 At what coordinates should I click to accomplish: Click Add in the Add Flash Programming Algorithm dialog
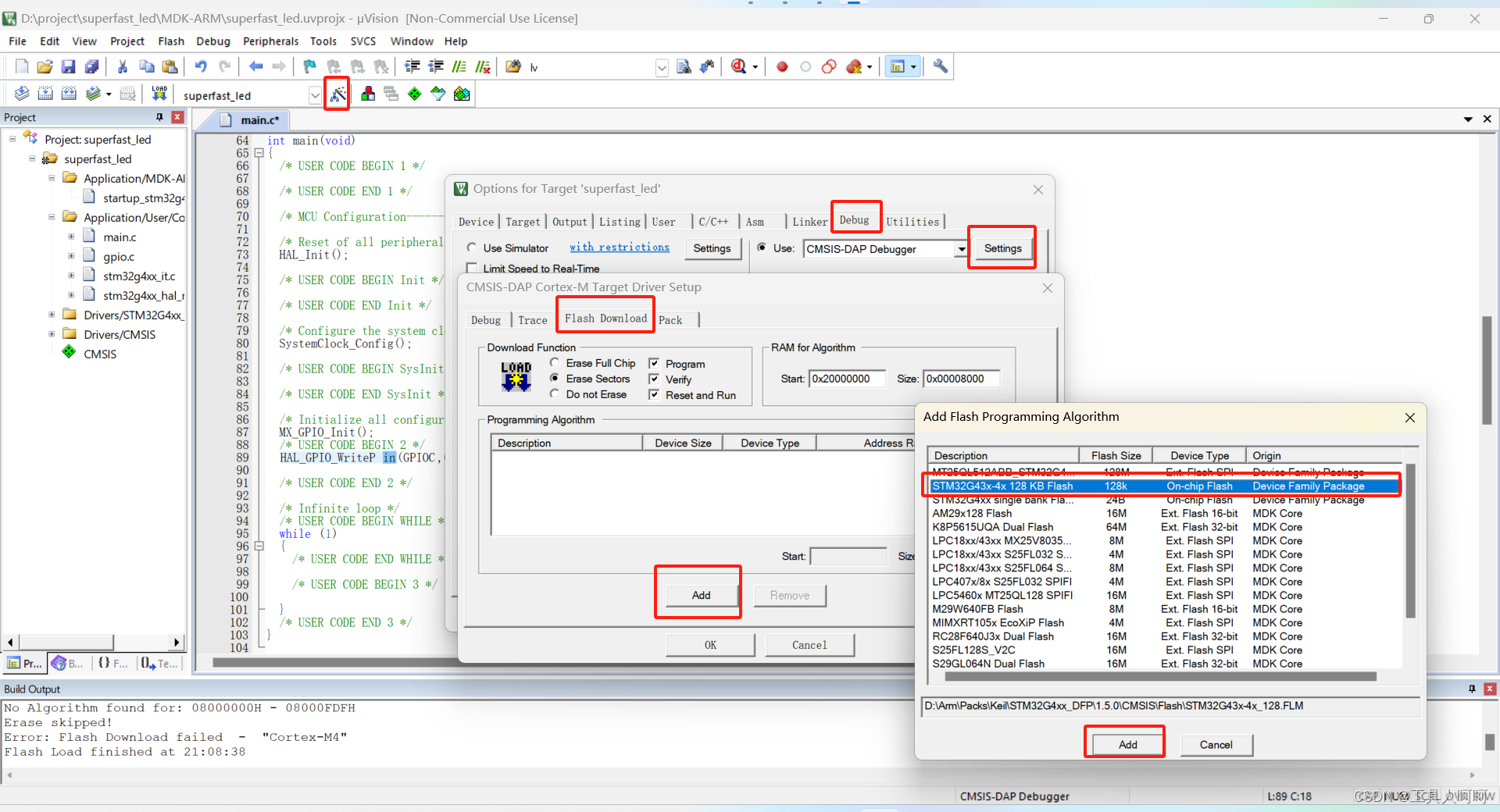(1127, 744)
